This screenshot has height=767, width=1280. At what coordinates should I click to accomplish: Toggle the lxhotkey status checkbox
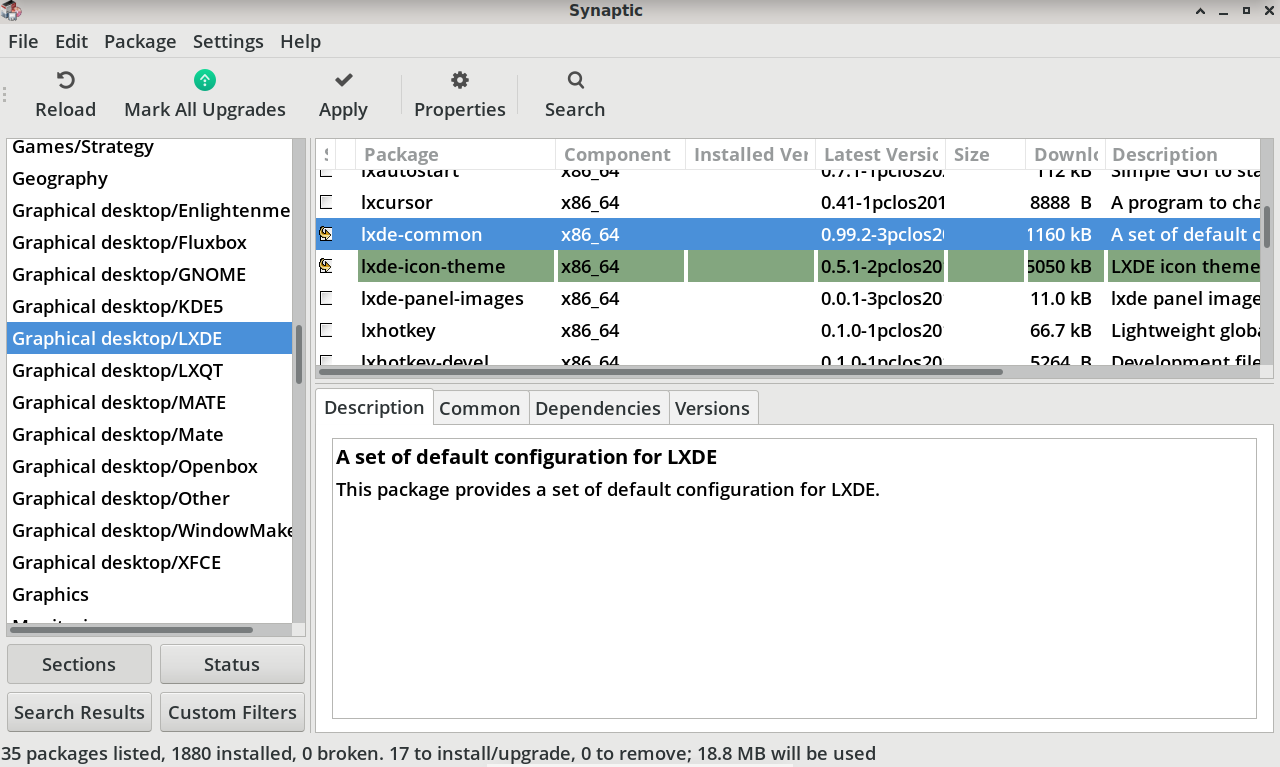pyautogui.click(x=326, y=330)
